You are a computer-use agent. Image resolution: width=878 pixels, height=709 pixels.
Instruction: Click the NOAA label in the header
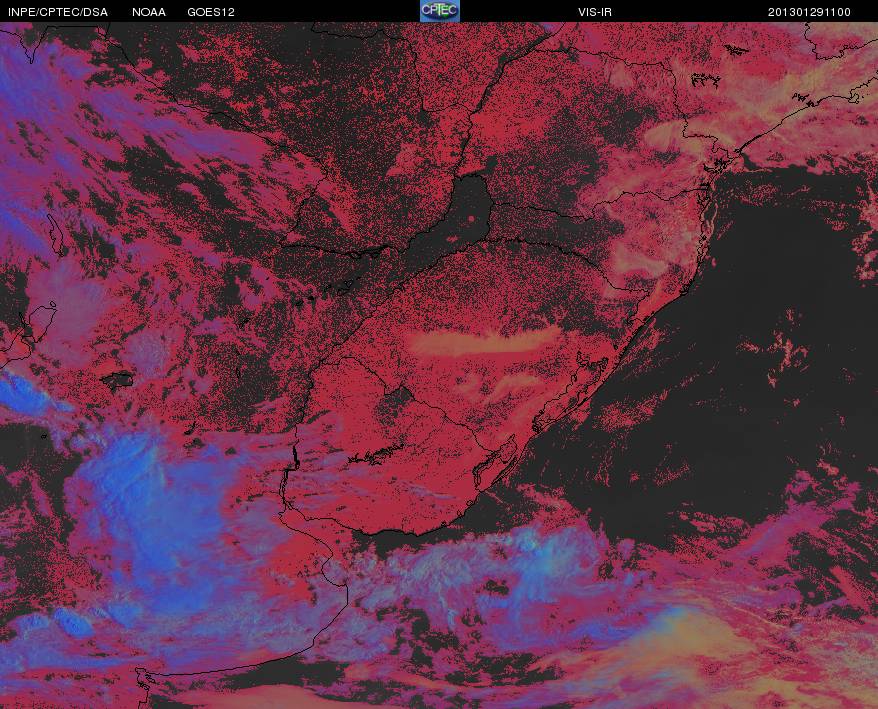coord(149,12)
